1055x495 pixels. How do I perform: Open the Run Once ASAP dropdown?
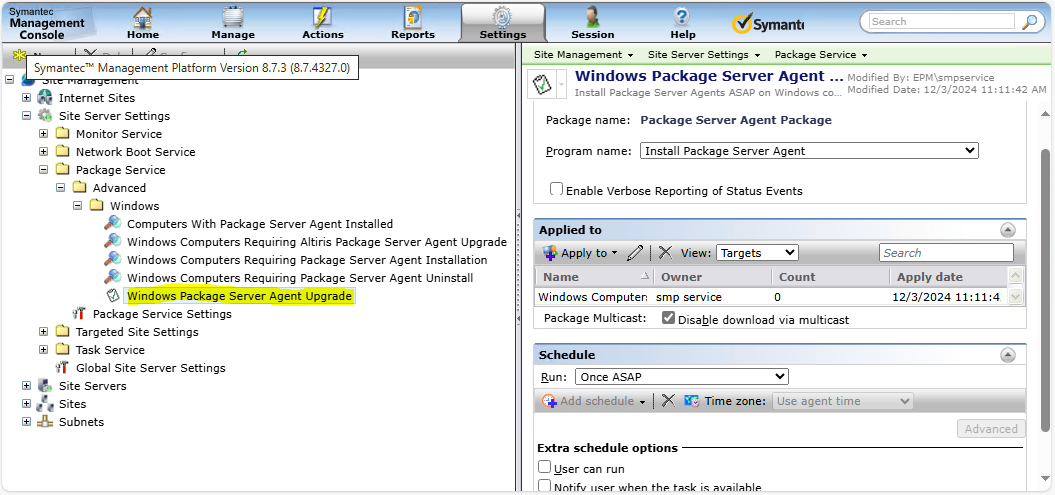coord(682,377)
